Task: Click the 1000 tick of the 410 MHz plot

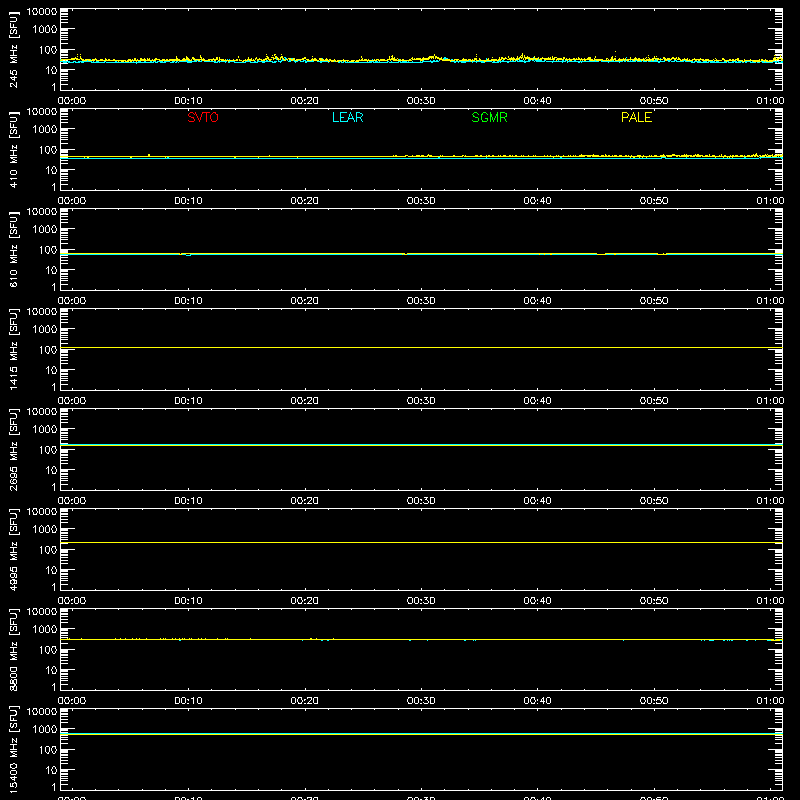Action: [x=45, y=130]
